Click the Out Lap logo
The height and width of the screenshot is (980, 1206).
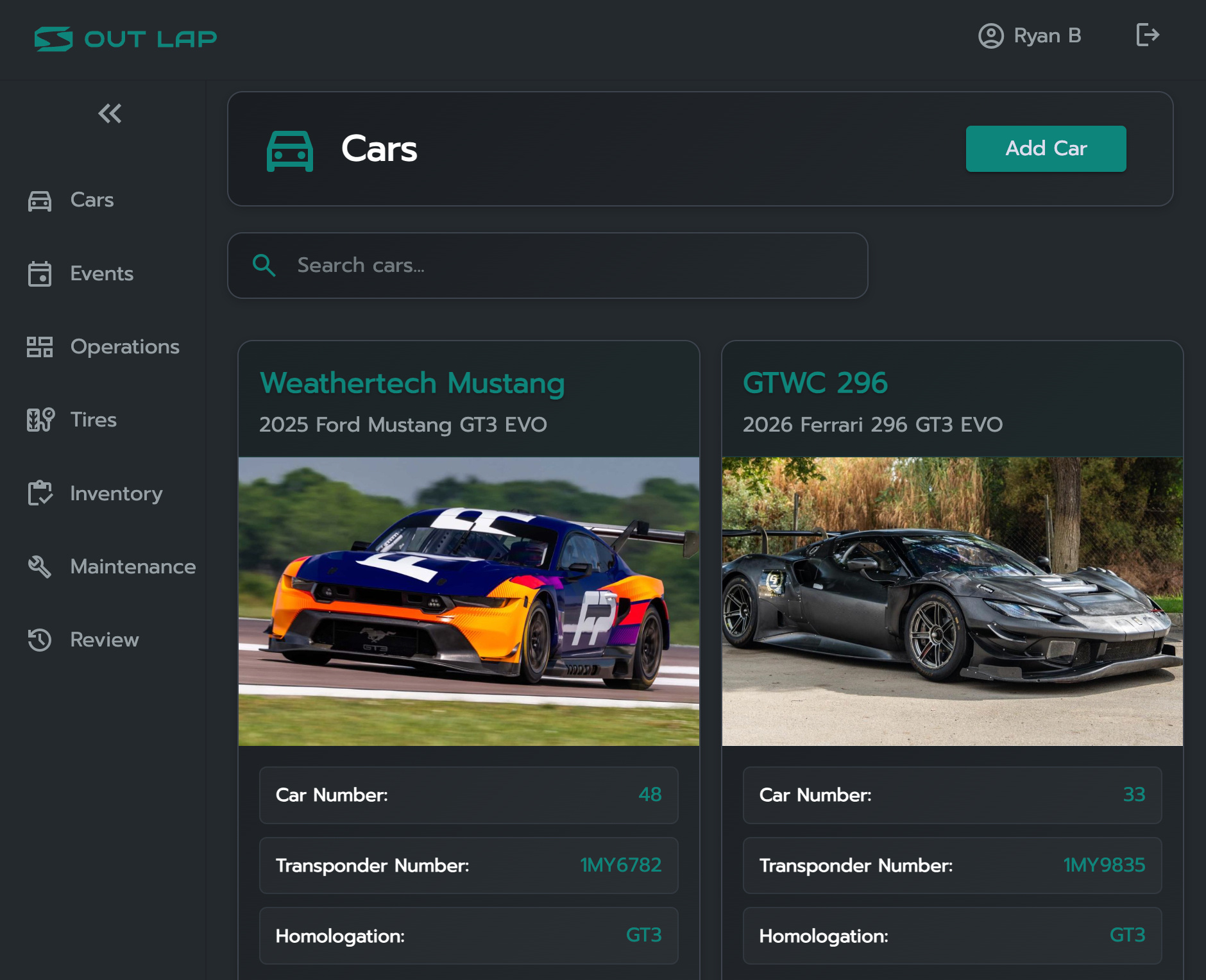[126, 39]
